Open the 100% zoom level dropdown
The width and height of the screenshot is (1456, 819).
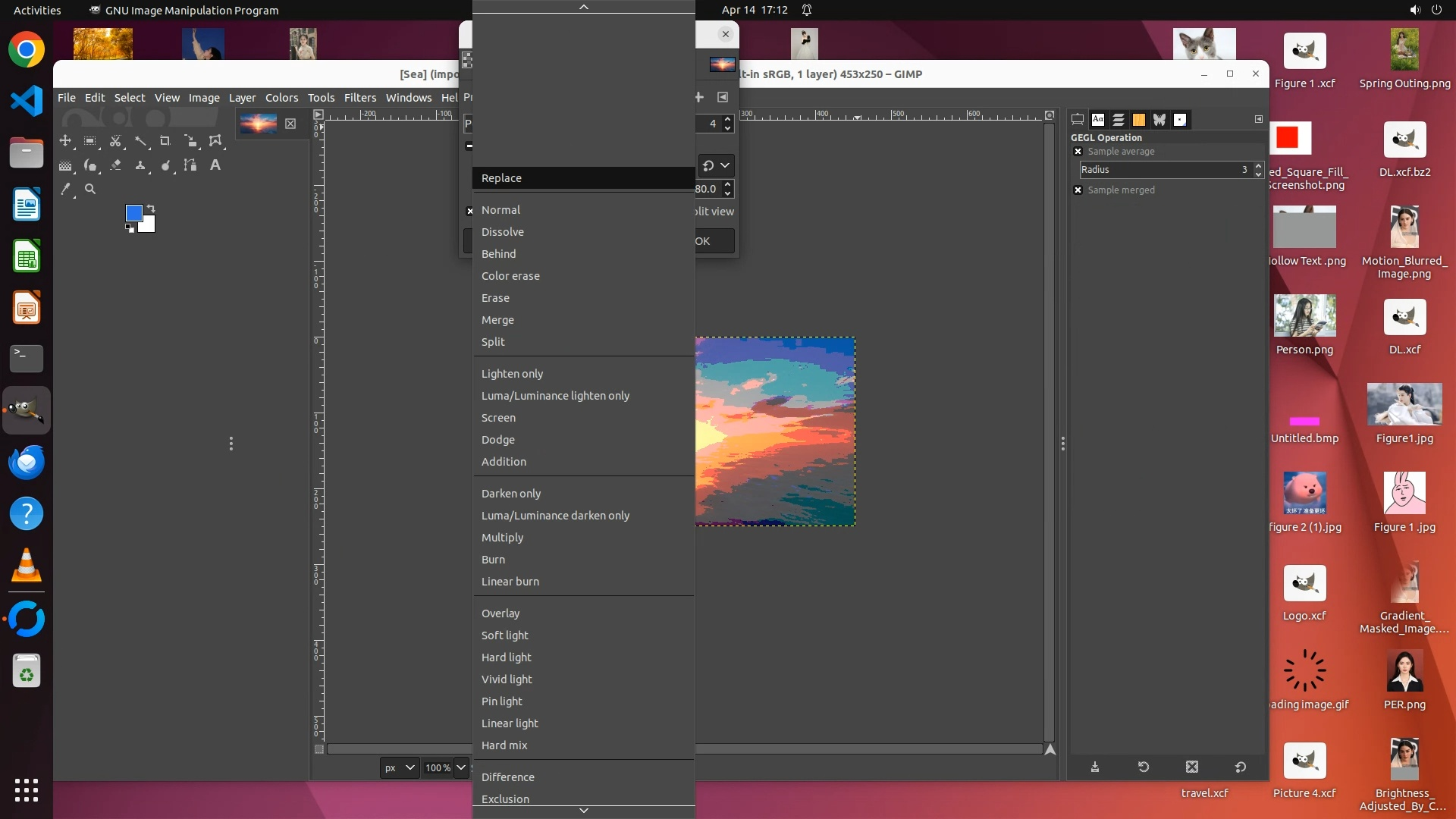tap(460, 767)
